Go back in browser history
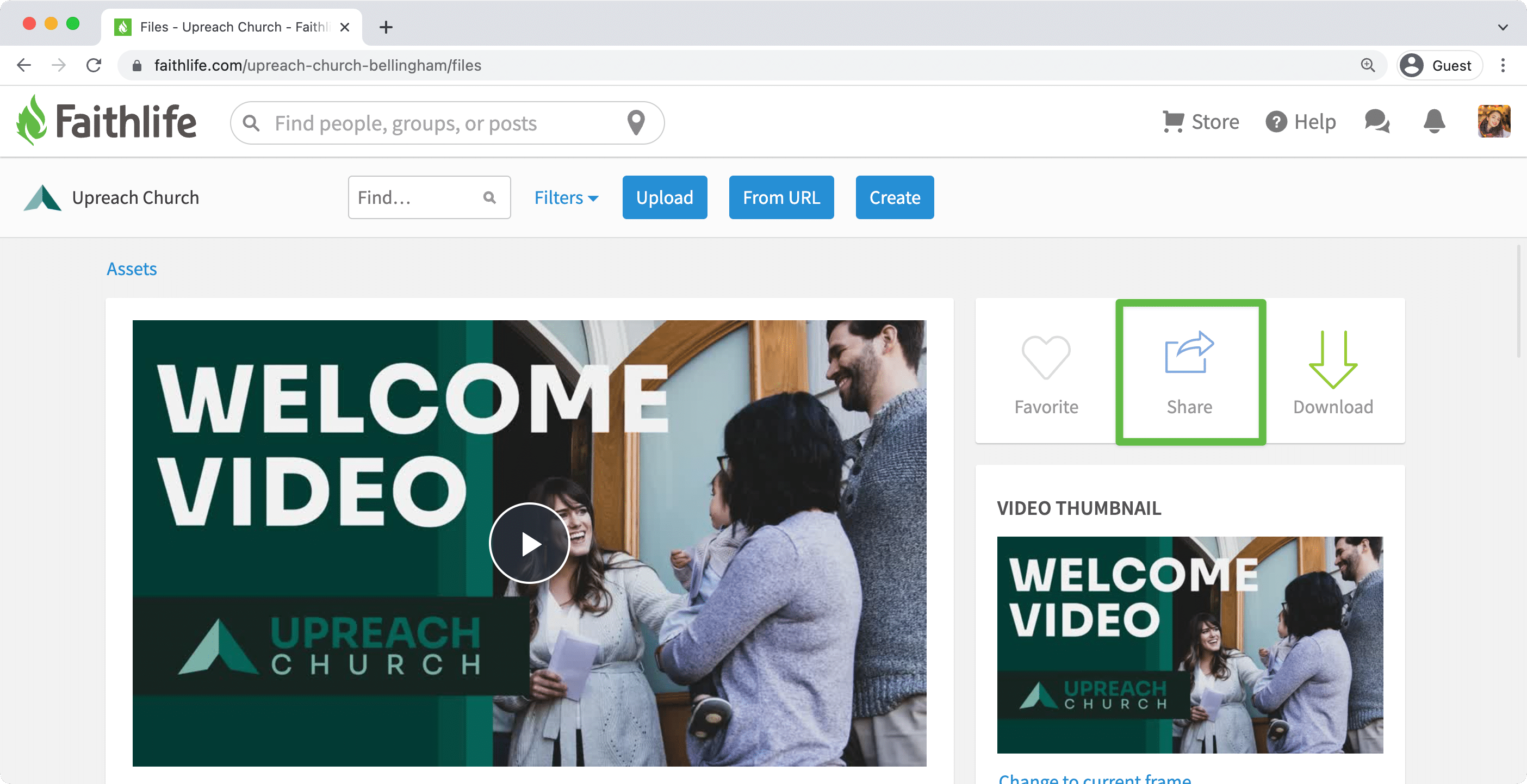This screenshot has width=1527, height=784. tap(24, 65)
